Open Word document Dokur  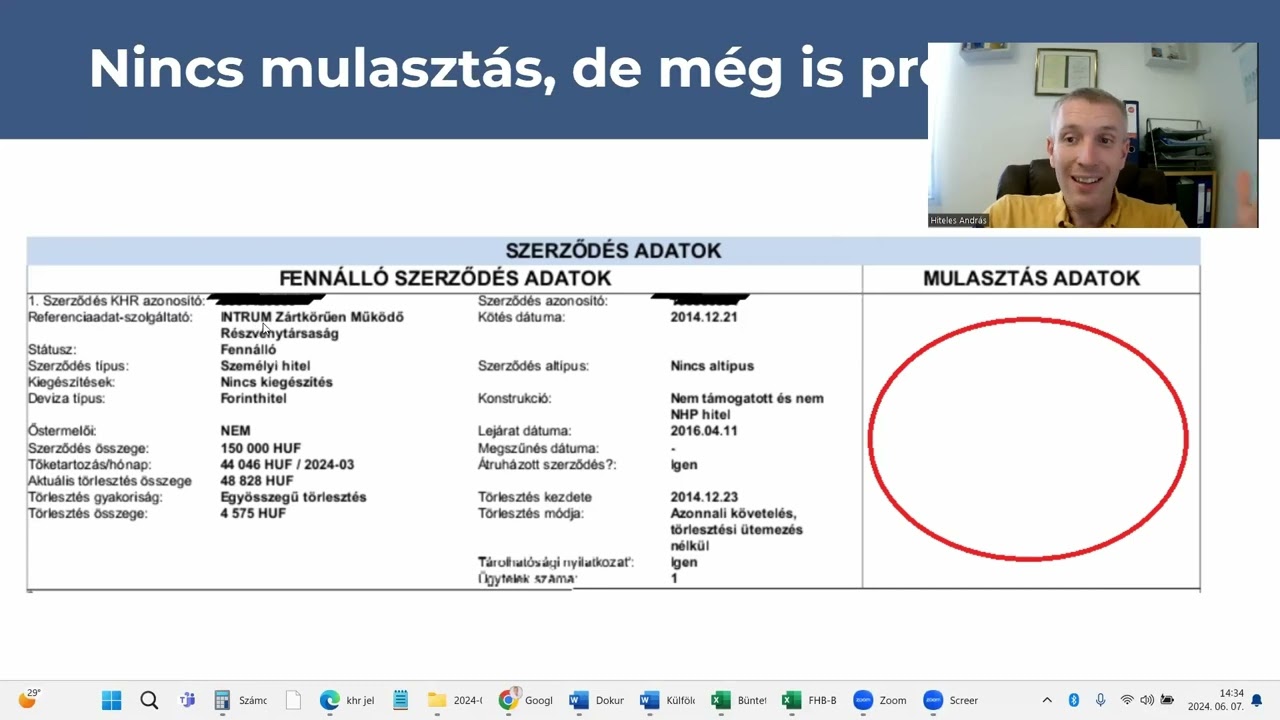(597, 700)
